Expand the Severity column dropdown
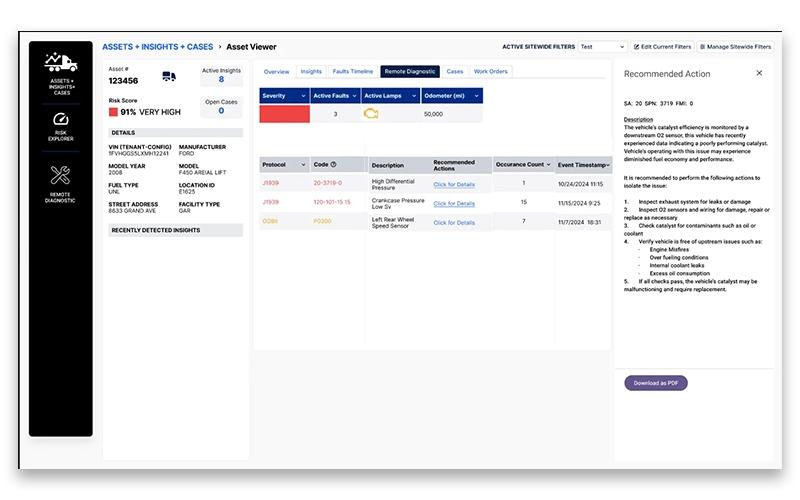The height and width of the screenshot is (500, 800). coord(303,95)
